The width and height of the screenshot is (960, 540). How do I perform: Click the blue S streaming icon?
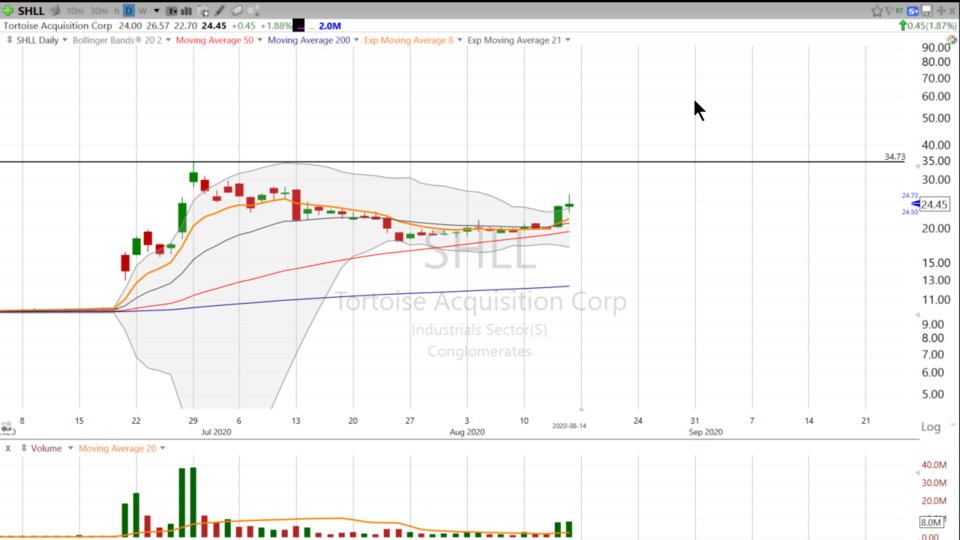913,10
